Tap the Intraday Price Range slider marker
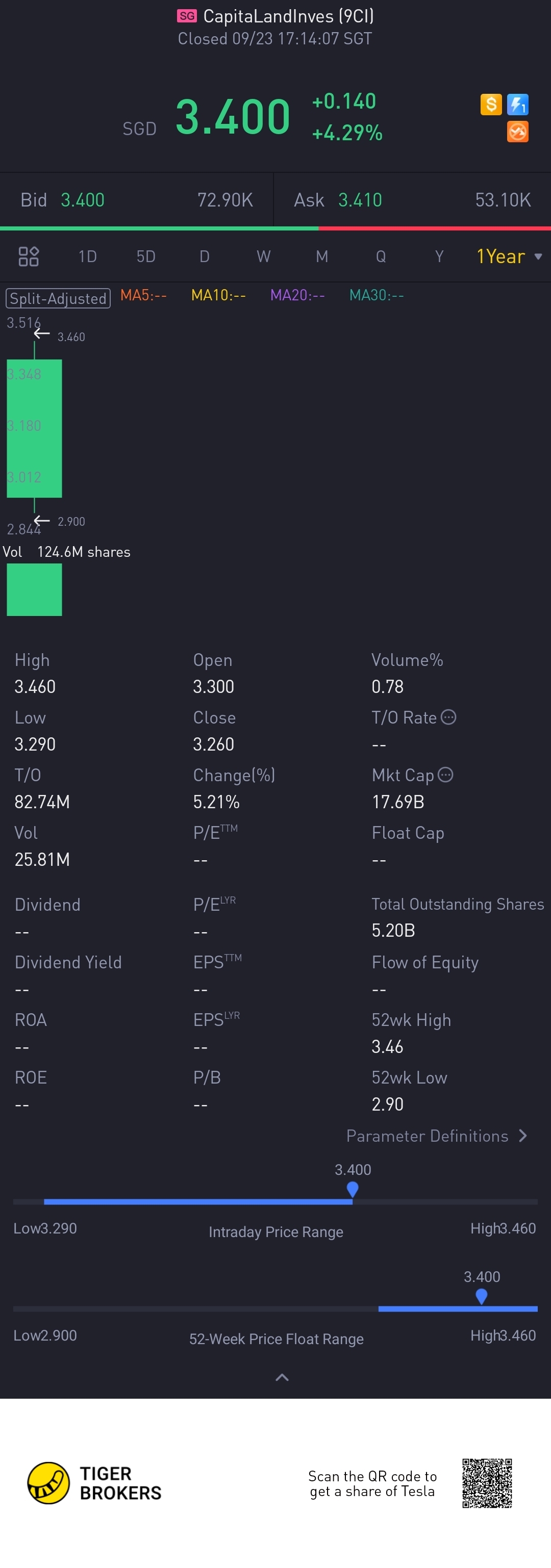 (353, 1189)
